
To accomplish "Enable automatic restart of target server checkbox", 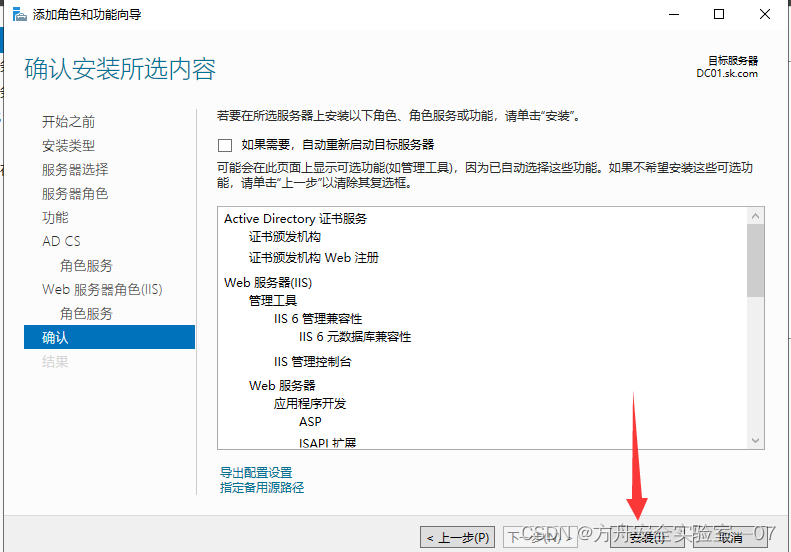I will (225, 145).
